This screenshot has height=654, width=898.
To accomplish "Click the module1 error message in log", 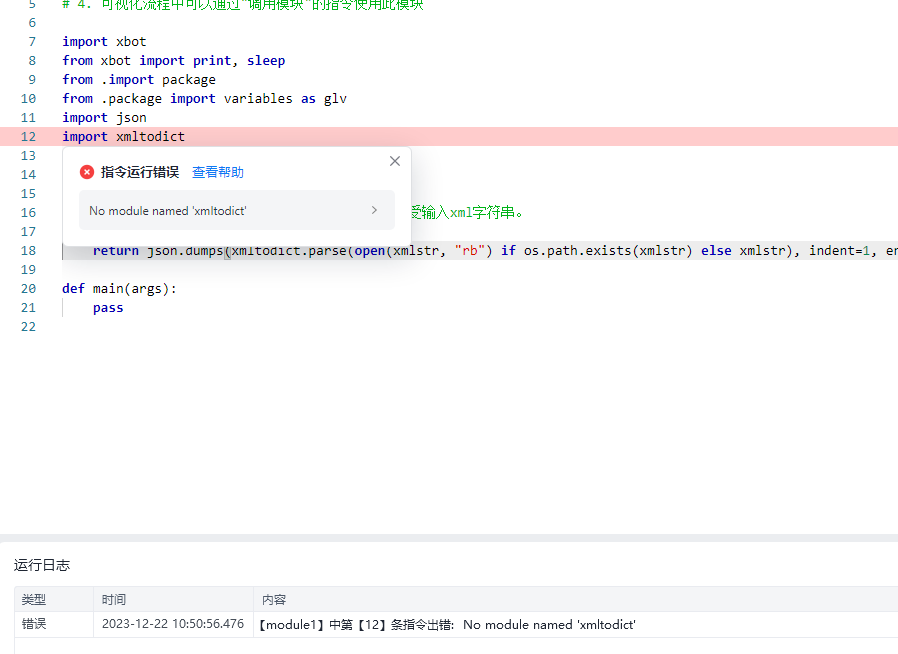I will (x=447, y=624).
